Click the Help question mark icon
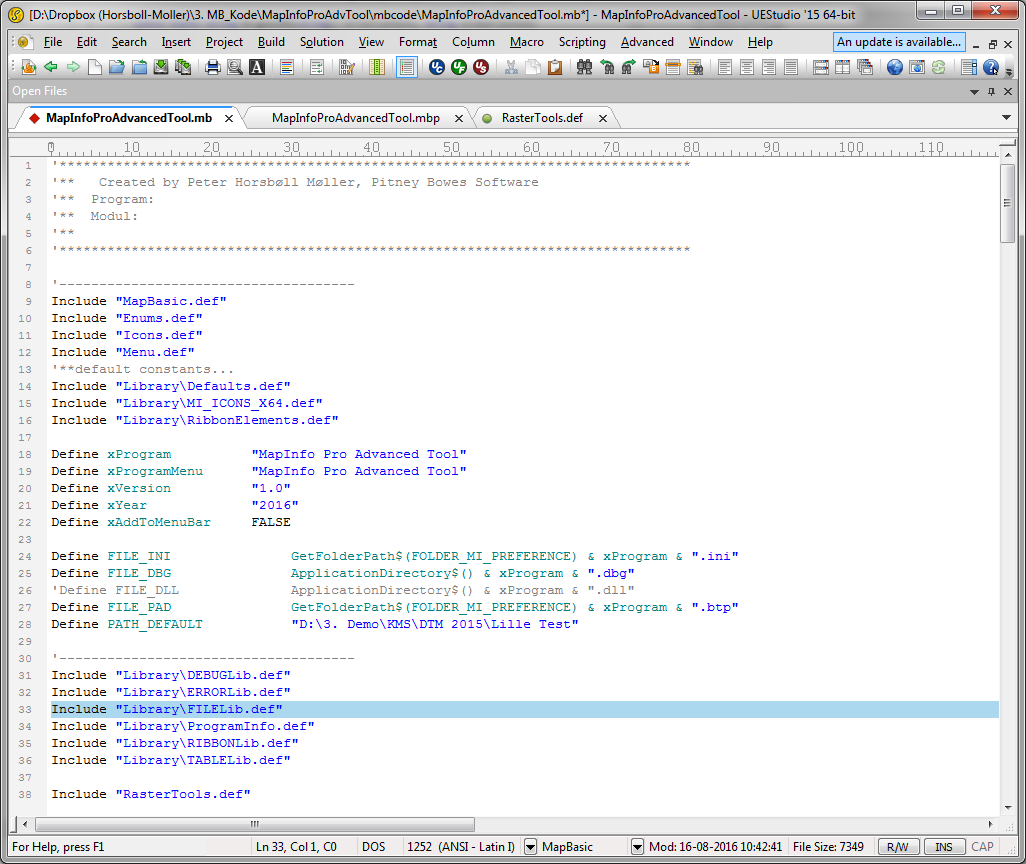 coord(991,67)
